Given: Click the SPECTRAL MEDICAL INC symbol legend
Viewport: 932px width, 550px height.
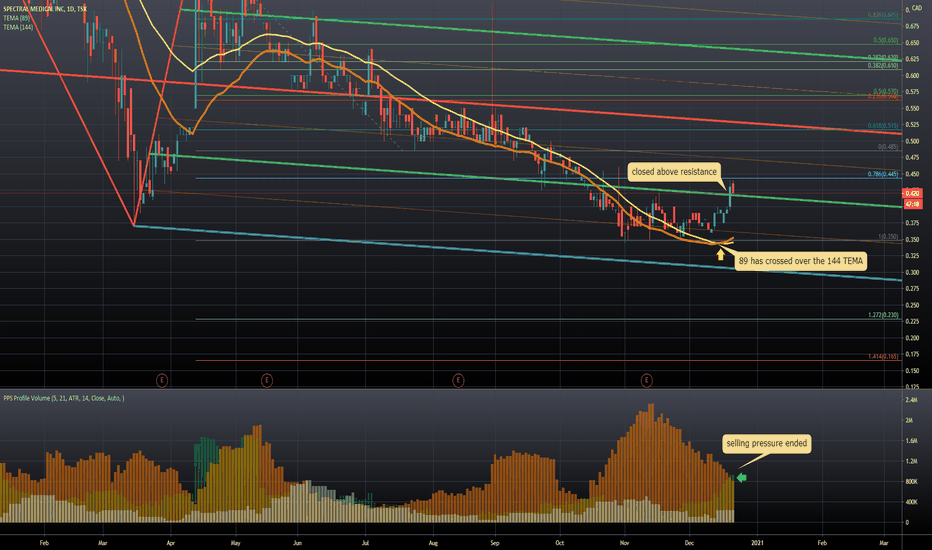Looking at the screenshot, I should 45,9.
